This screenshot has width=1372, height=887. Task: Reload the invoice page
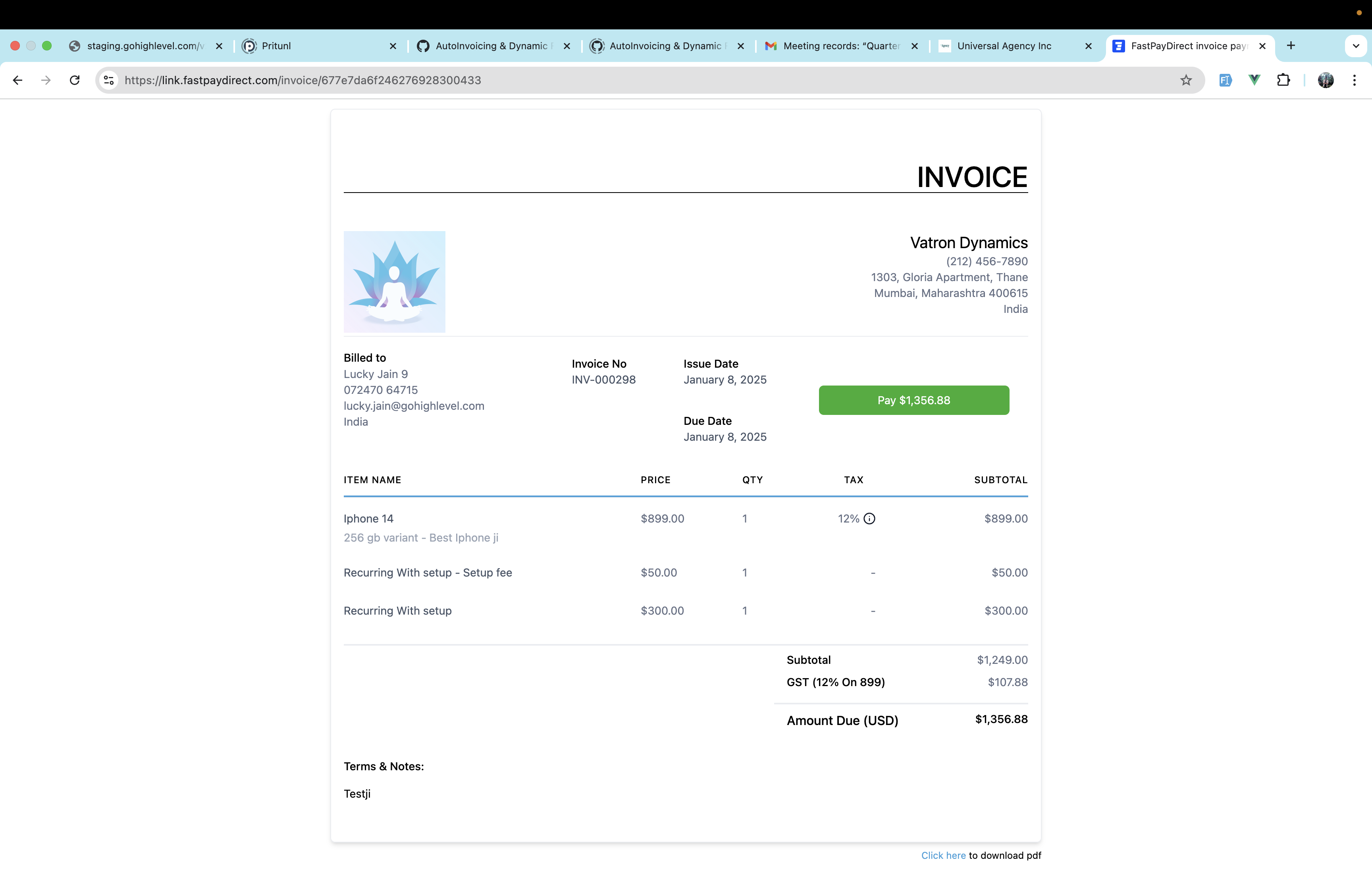[x=74, y=80]
